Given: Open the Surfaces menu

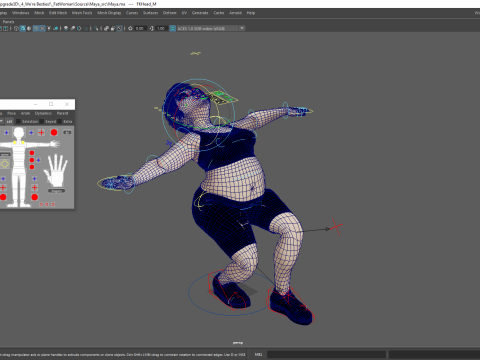Looking at the screenshot, I should (150, 13).
